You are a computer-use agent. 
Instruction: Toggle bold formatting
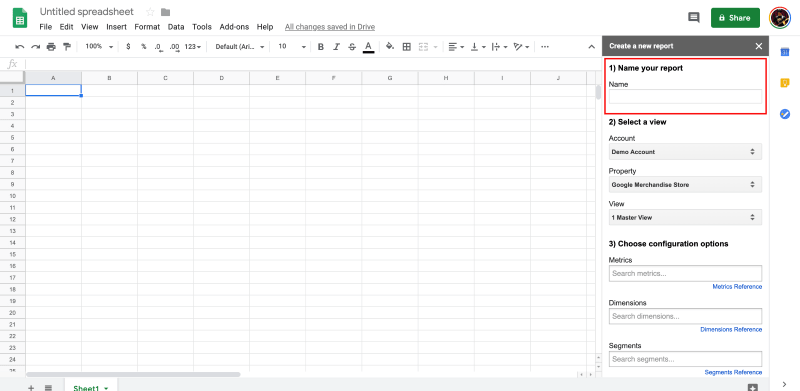coord(320,47)
